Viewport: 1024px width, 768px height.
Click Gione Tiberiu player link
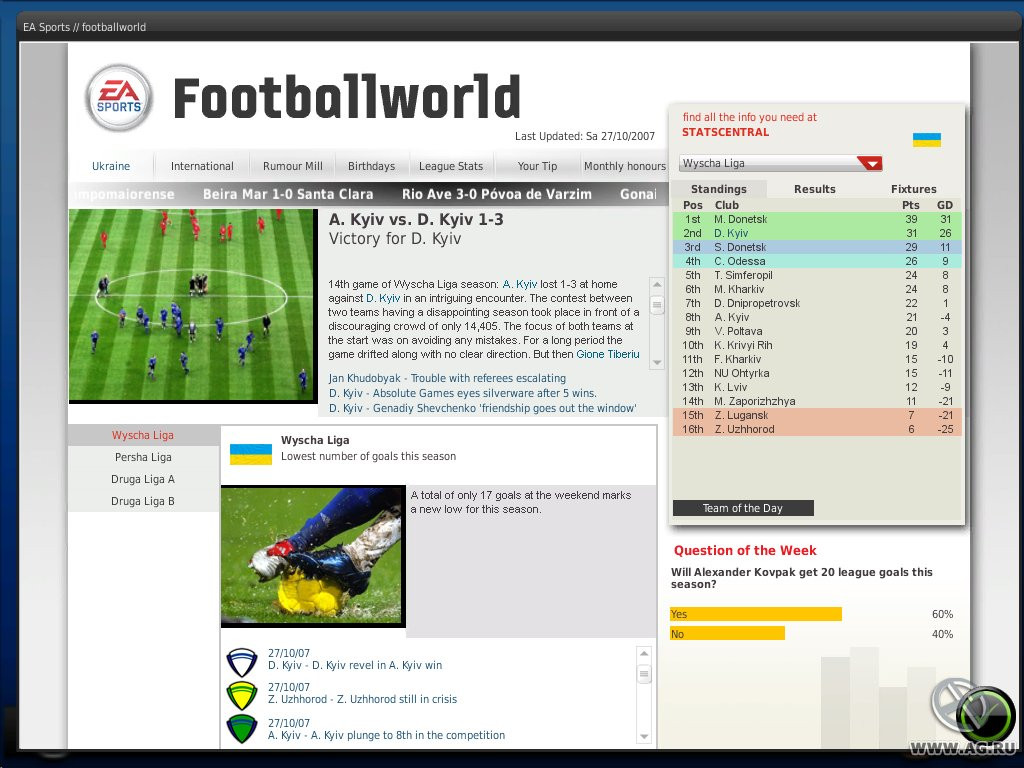[x=607, y=354]
